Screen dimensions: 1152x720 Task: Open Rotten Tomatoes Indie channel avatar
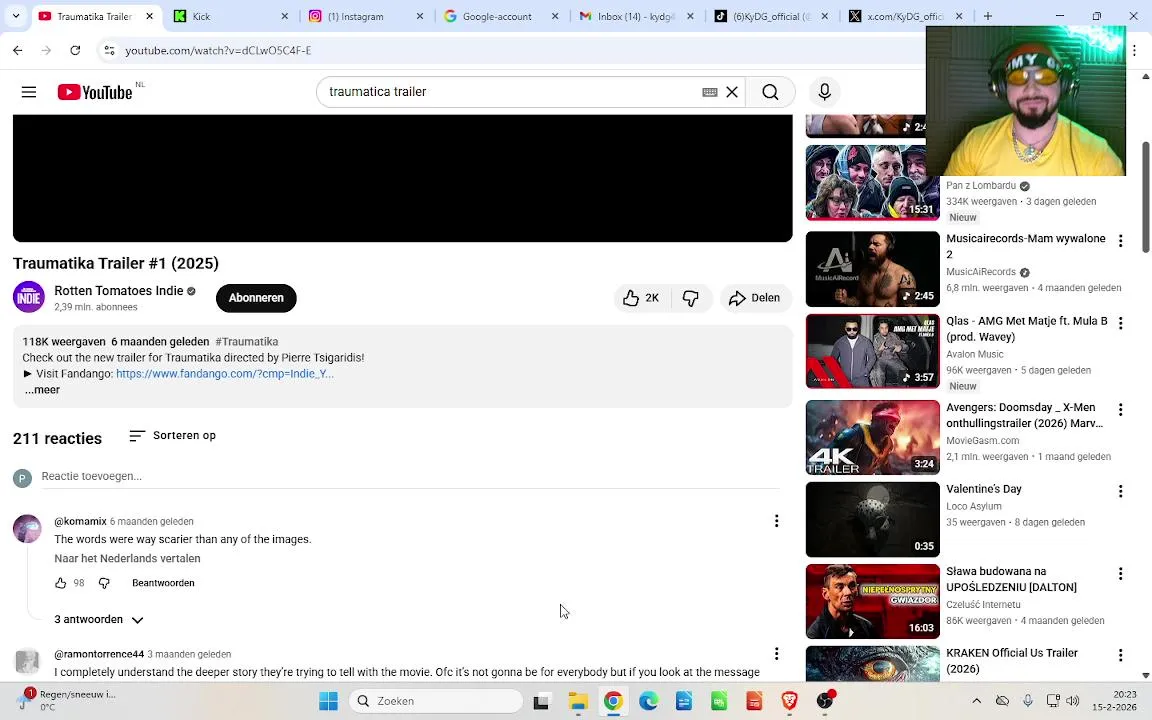29,298
